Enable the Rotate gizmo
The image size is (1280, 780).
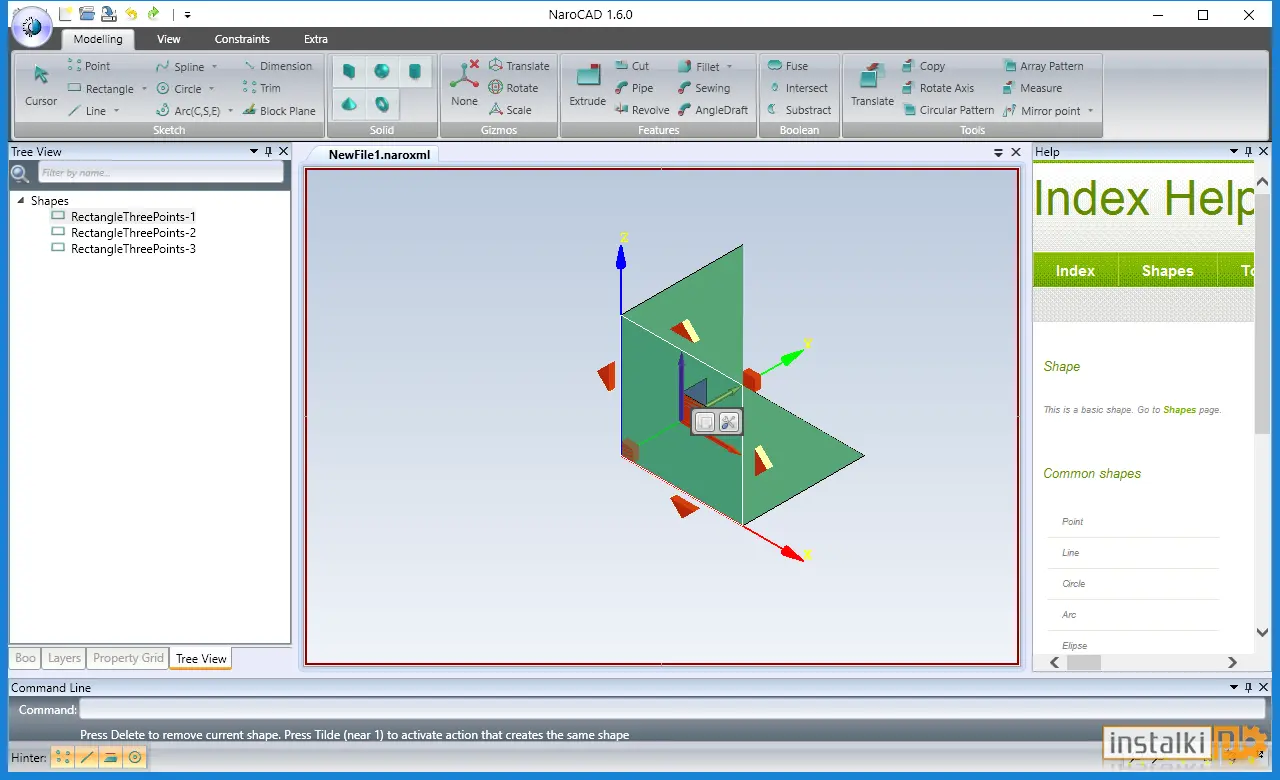pyautogui.click(x=513, y=88)
